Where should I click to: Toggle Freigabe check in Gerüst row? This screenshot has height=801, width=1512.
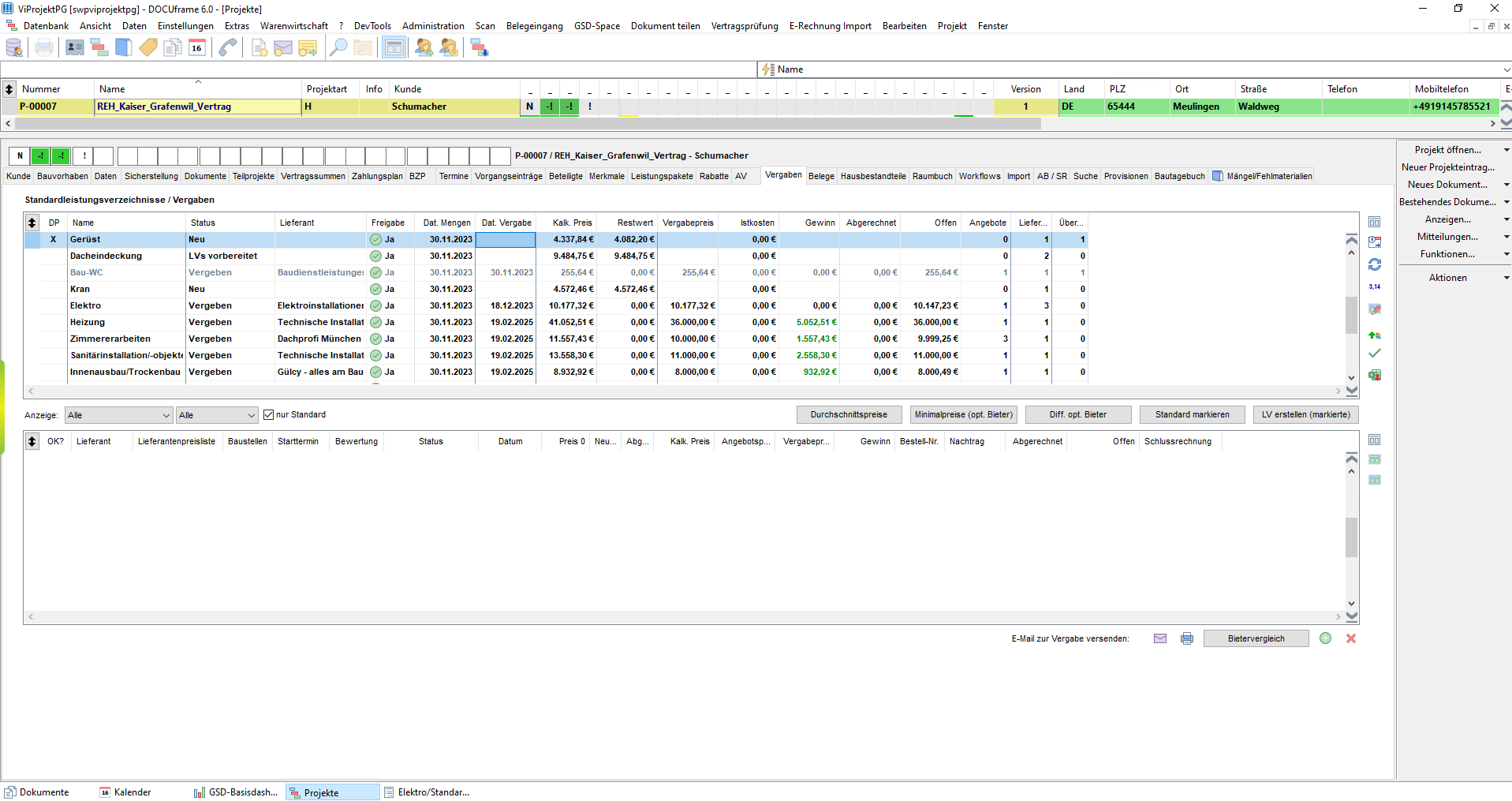coord(375,239)
